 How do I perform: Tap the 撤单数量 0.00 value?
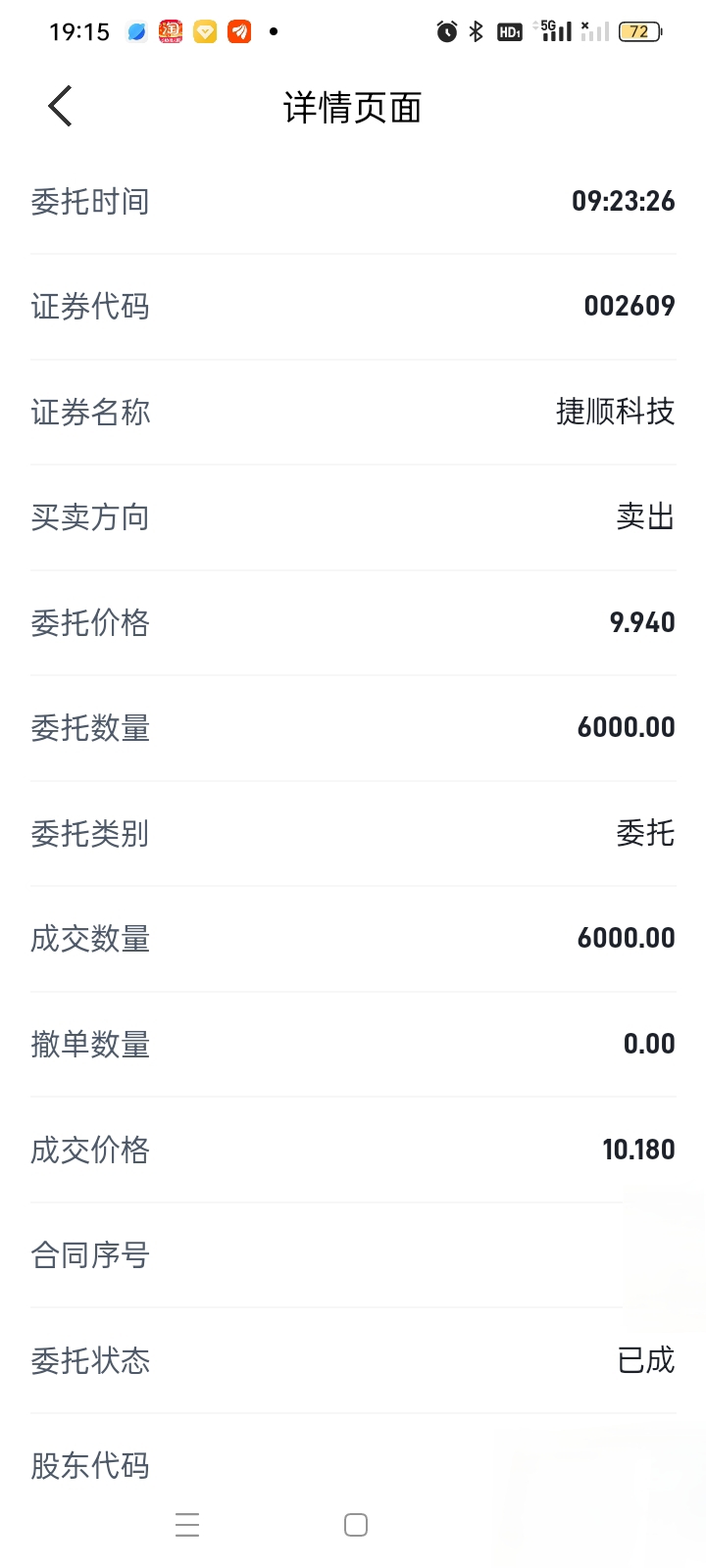[648, 1044]
